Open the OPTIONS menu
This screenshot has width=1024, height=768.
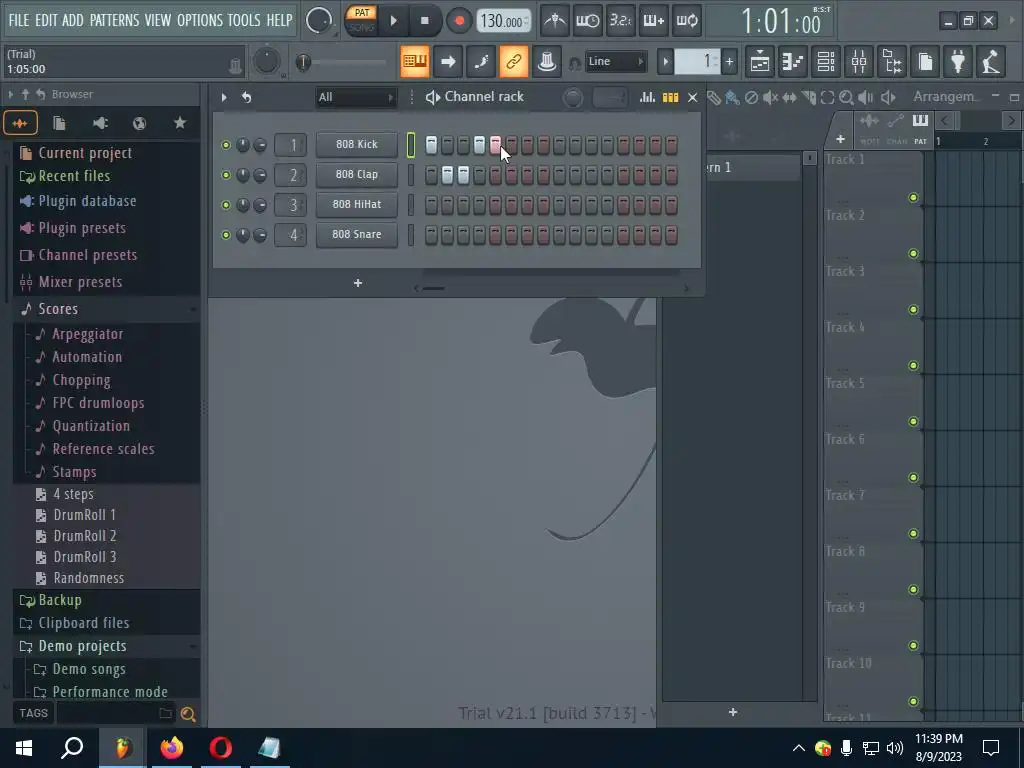point(200,20)
